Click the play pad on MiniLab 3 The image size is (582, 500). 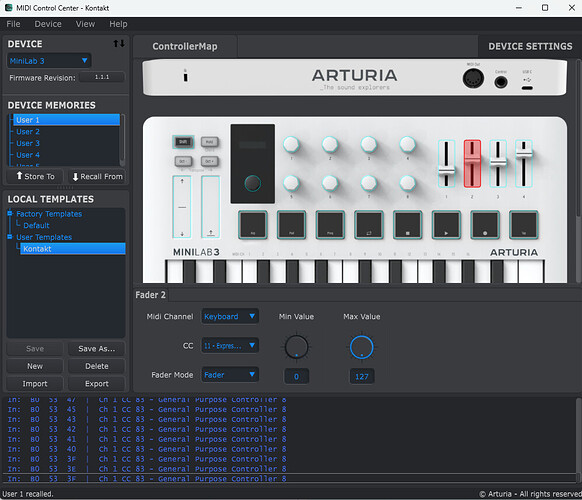pyautogui.click(x=446, y=225)
